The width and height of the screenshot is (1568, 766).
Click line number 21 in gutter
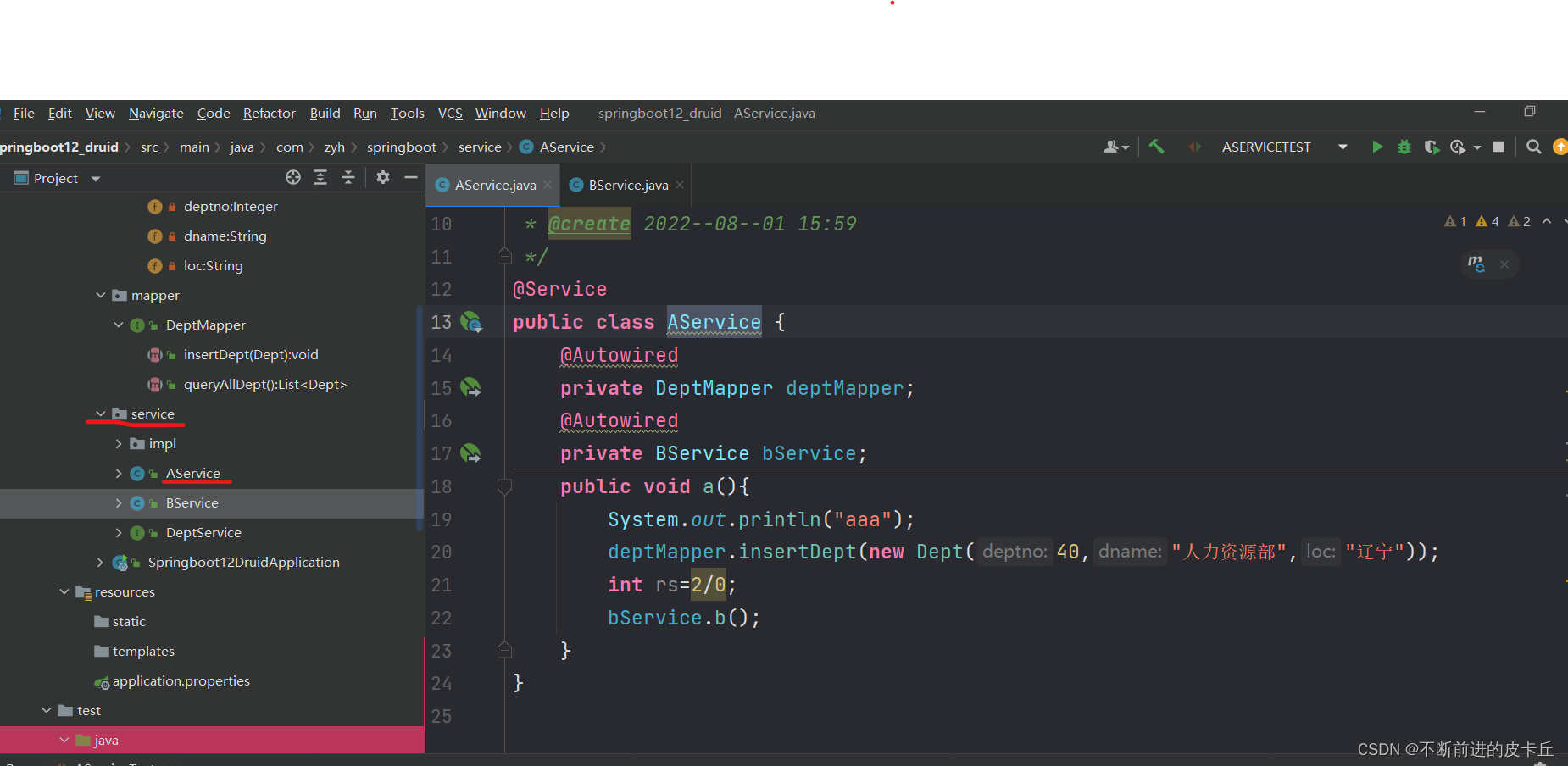tap(441, 585)
